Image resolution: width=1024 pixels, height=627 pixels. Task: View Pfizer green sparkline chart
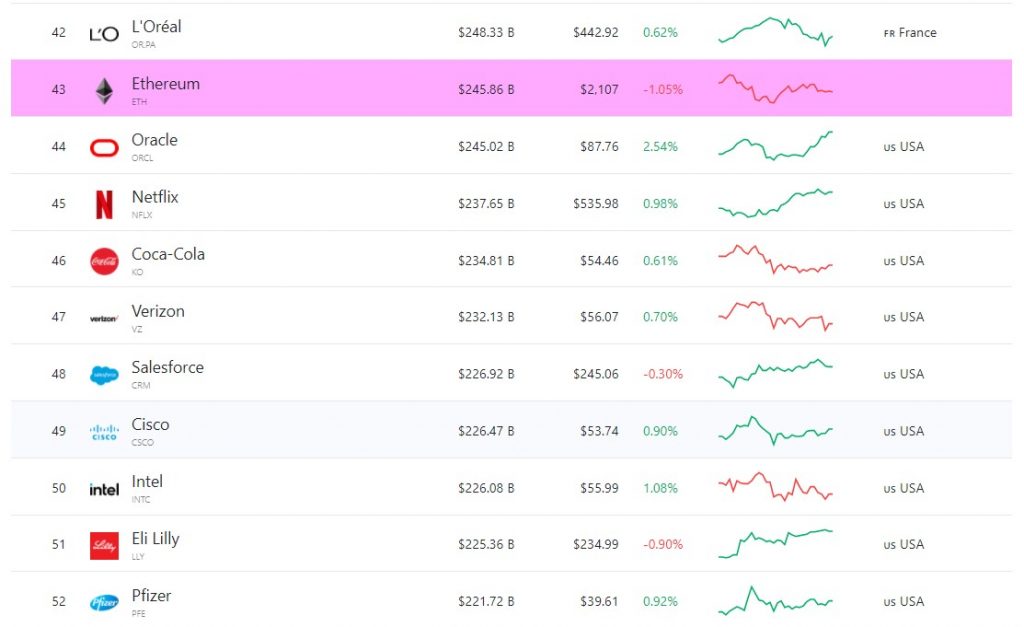tap(775, 601)
